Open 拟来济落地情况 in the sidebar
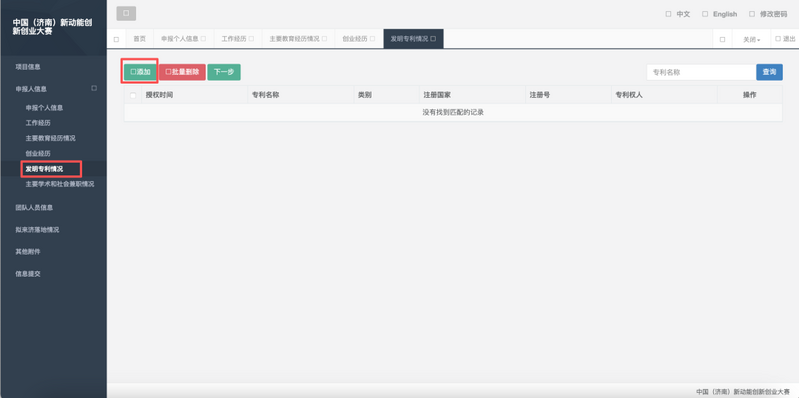Image resolution: width=799 pixels, height=398 pixels. (x=37, y=230)
